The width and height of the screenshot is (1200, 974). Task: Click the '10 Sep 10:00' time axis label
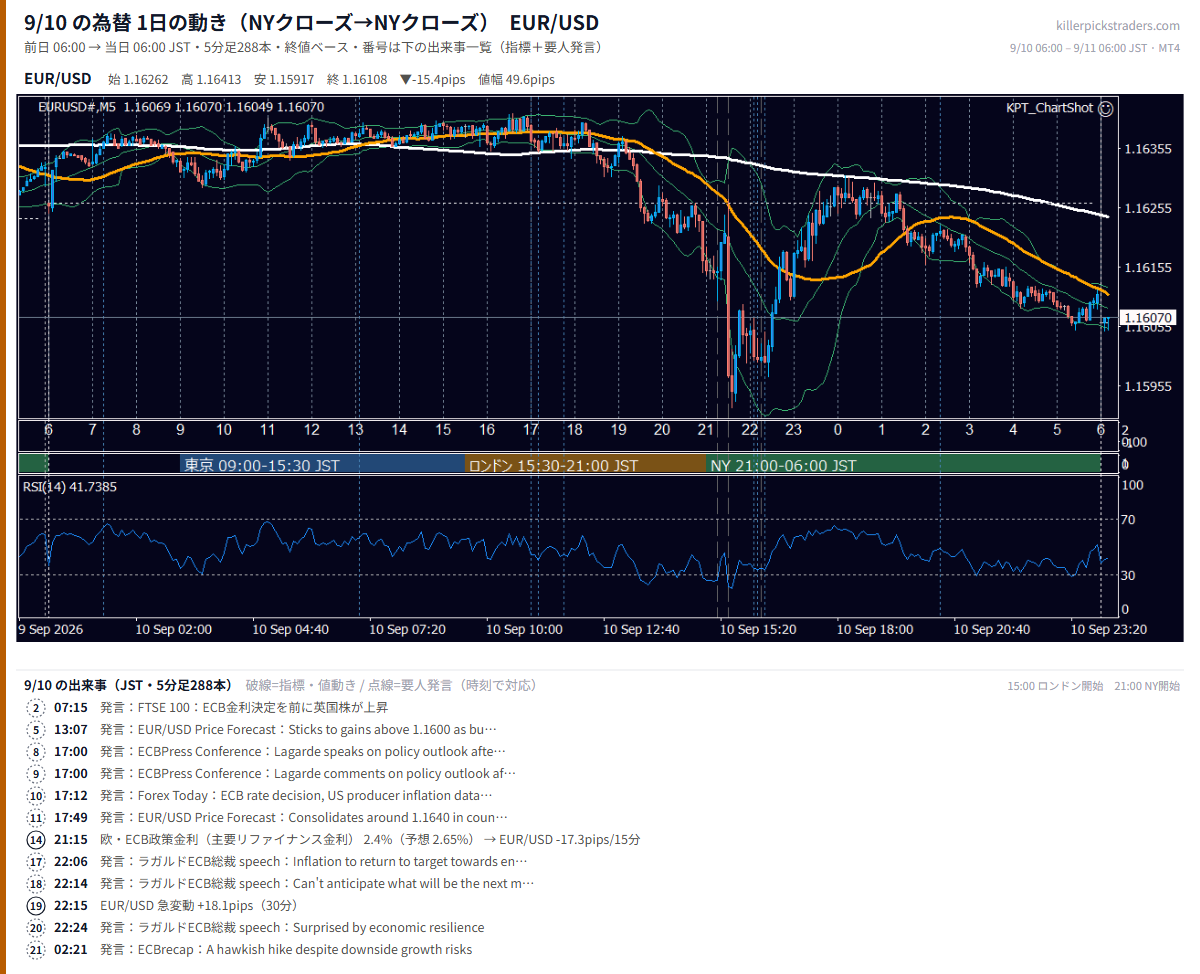[x=524, y=630]
